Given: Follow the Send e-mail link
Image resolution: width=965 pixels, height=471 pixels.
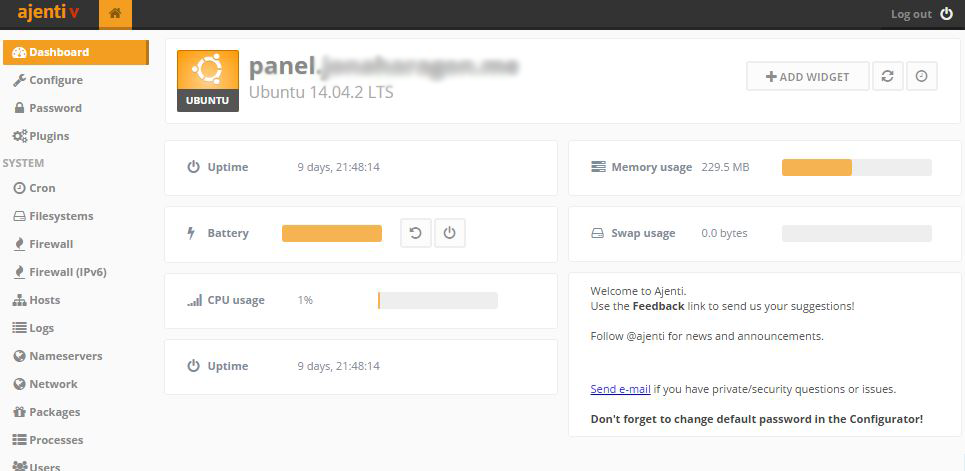Looking at the screenshot, I should pyautogui.click(x=620, y=389).
